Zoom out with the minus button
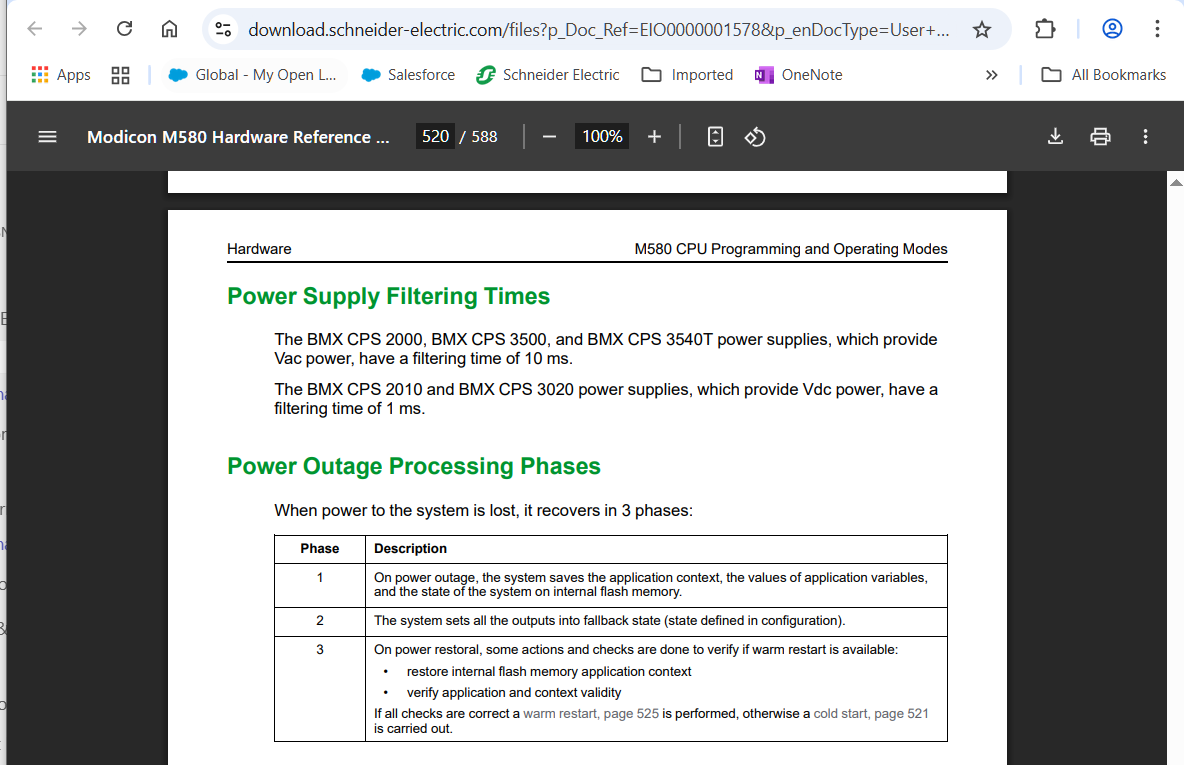 (550, 137)
